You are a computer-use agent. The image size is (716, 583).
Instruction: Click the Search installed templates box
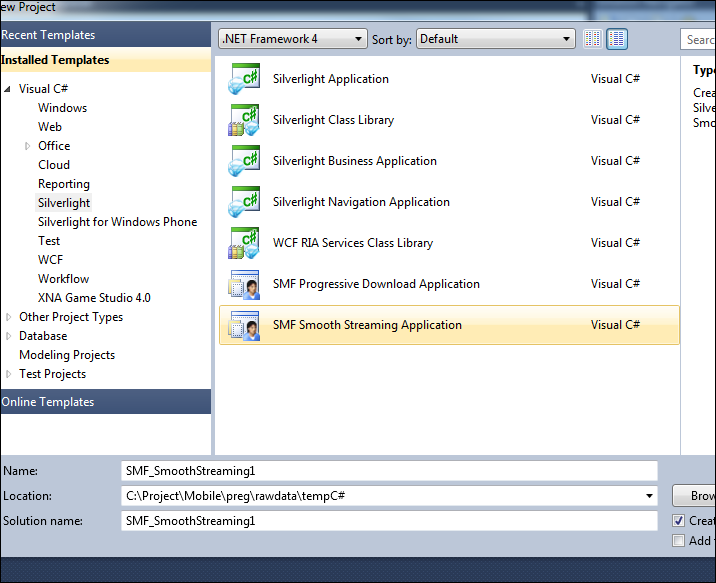(698, 40)
